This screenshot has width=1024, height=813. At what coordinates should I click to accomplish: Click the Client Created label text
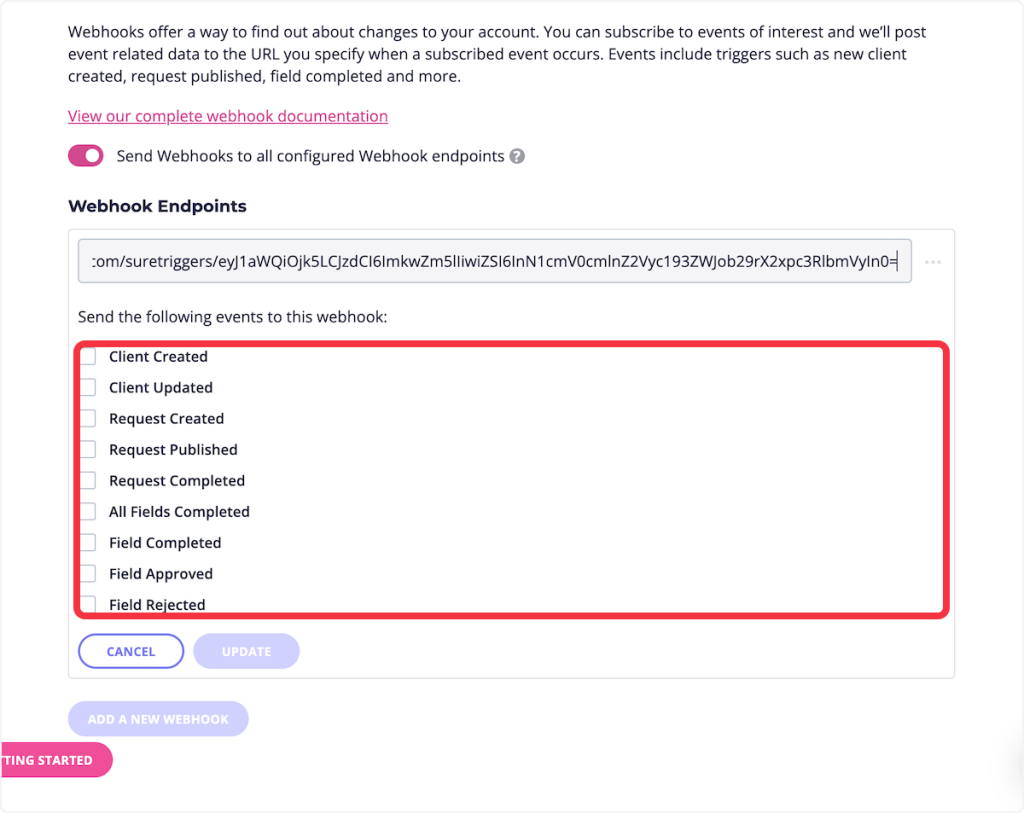click(x=158, y=357)
